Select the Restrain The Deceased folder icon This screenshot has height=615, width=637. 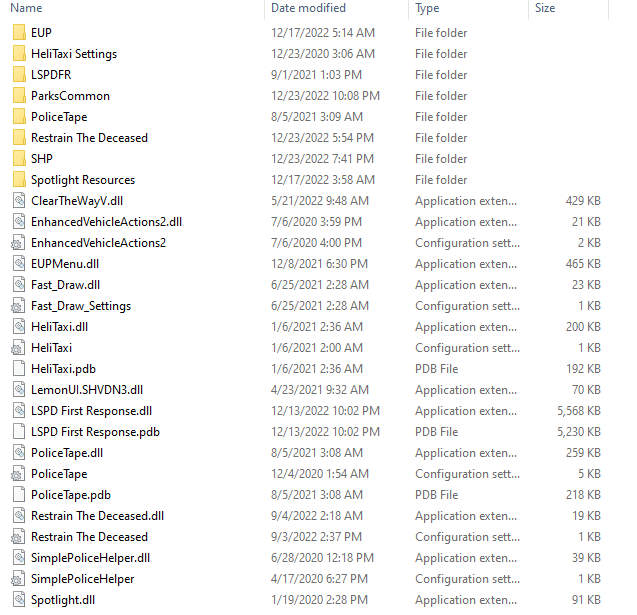[x=19, y=138]
